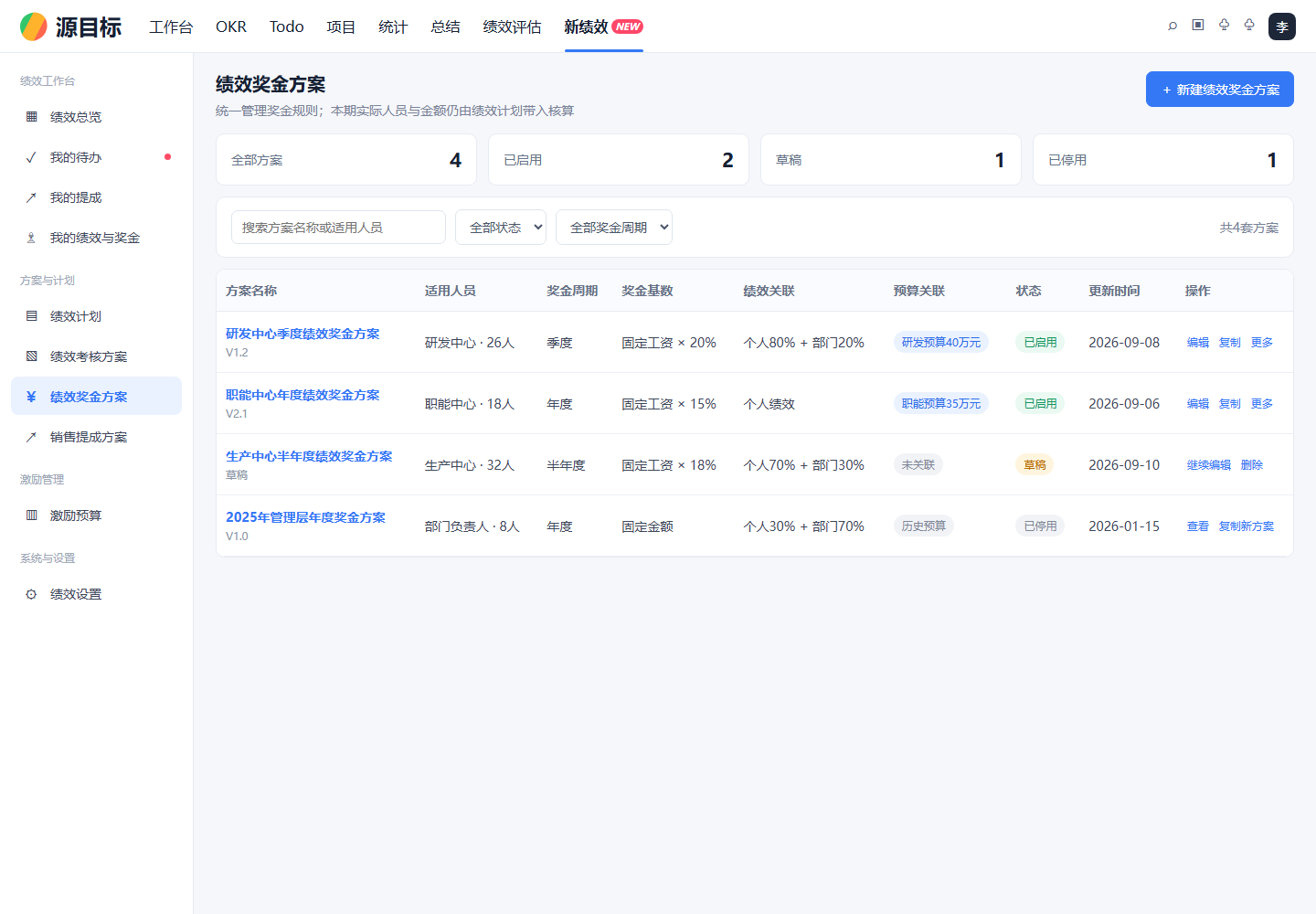Click the 绩效计划 list icon

[32, 316]
